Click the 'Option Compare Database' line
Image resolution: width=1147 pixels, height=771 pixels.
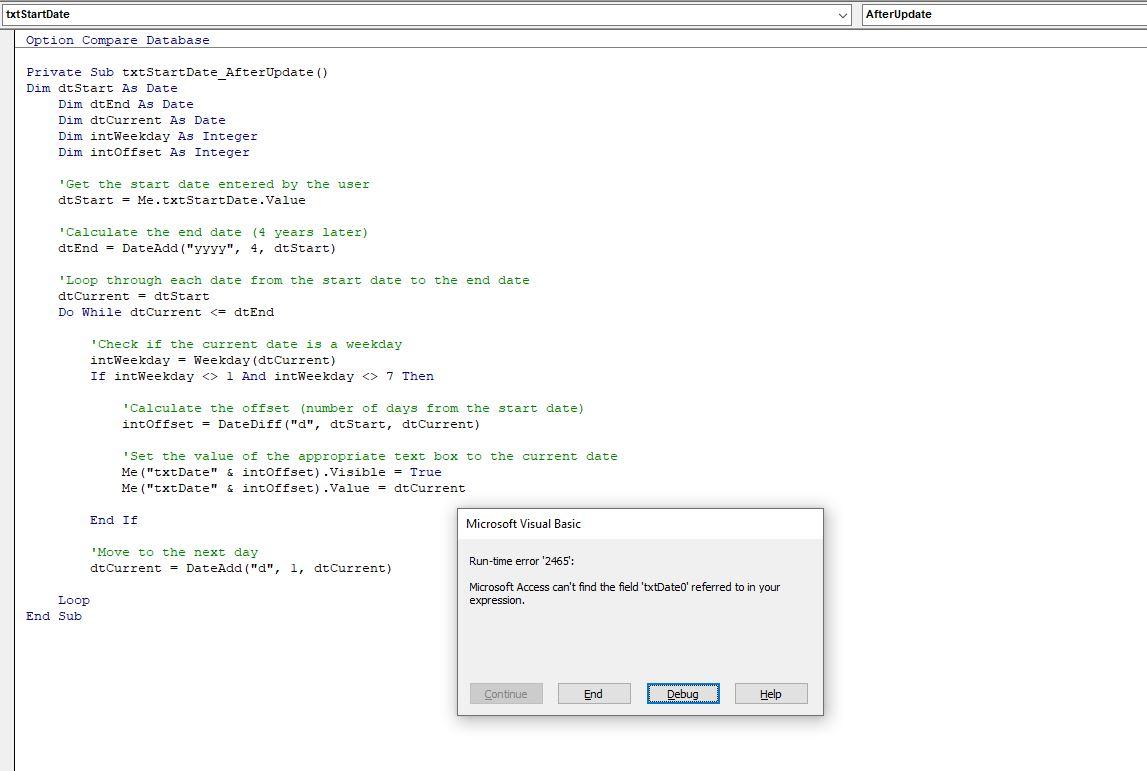(x=118, y=40)
